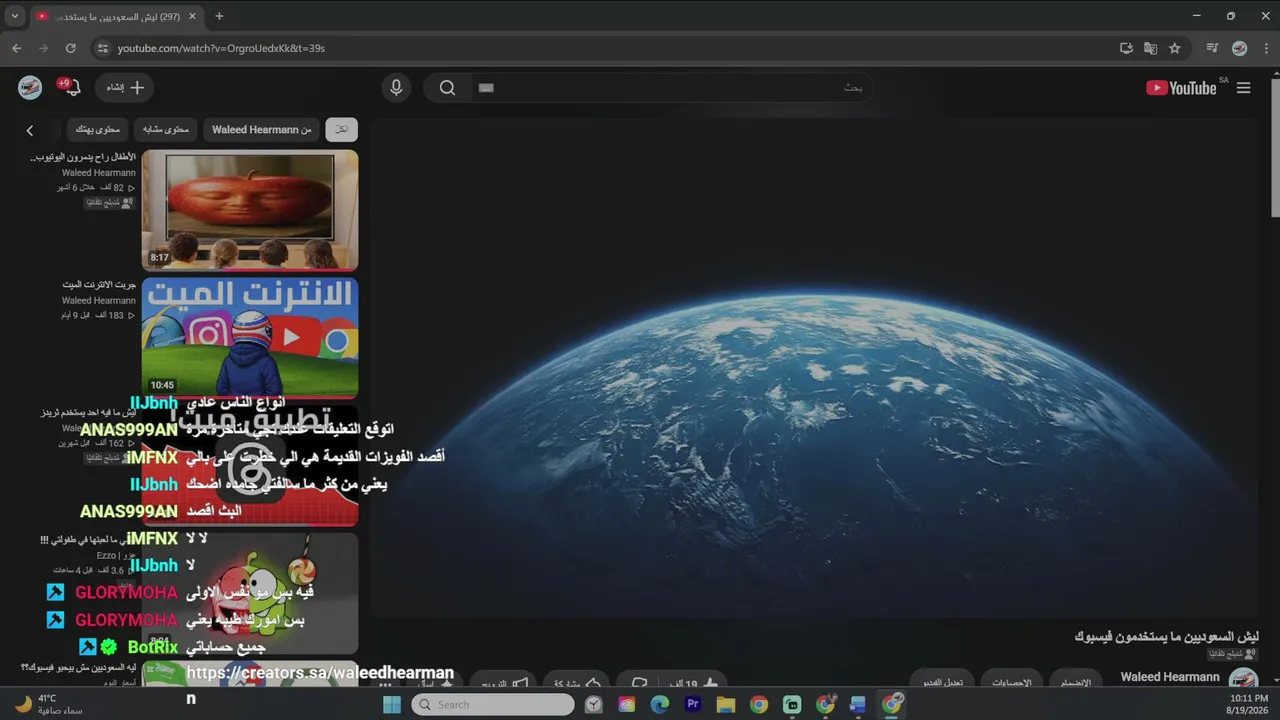
Task: Select the 'من Waleed Hearmann' filter chip
Action: click(262, 130)
